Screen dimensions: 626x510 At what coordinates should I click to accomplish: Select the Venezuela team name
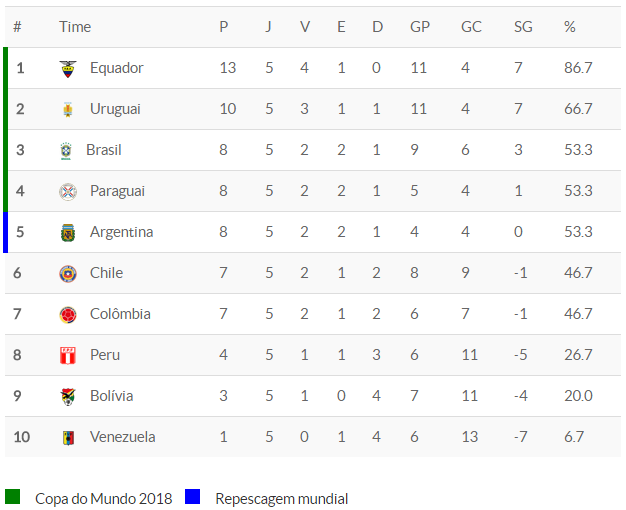tap(122, 437)
